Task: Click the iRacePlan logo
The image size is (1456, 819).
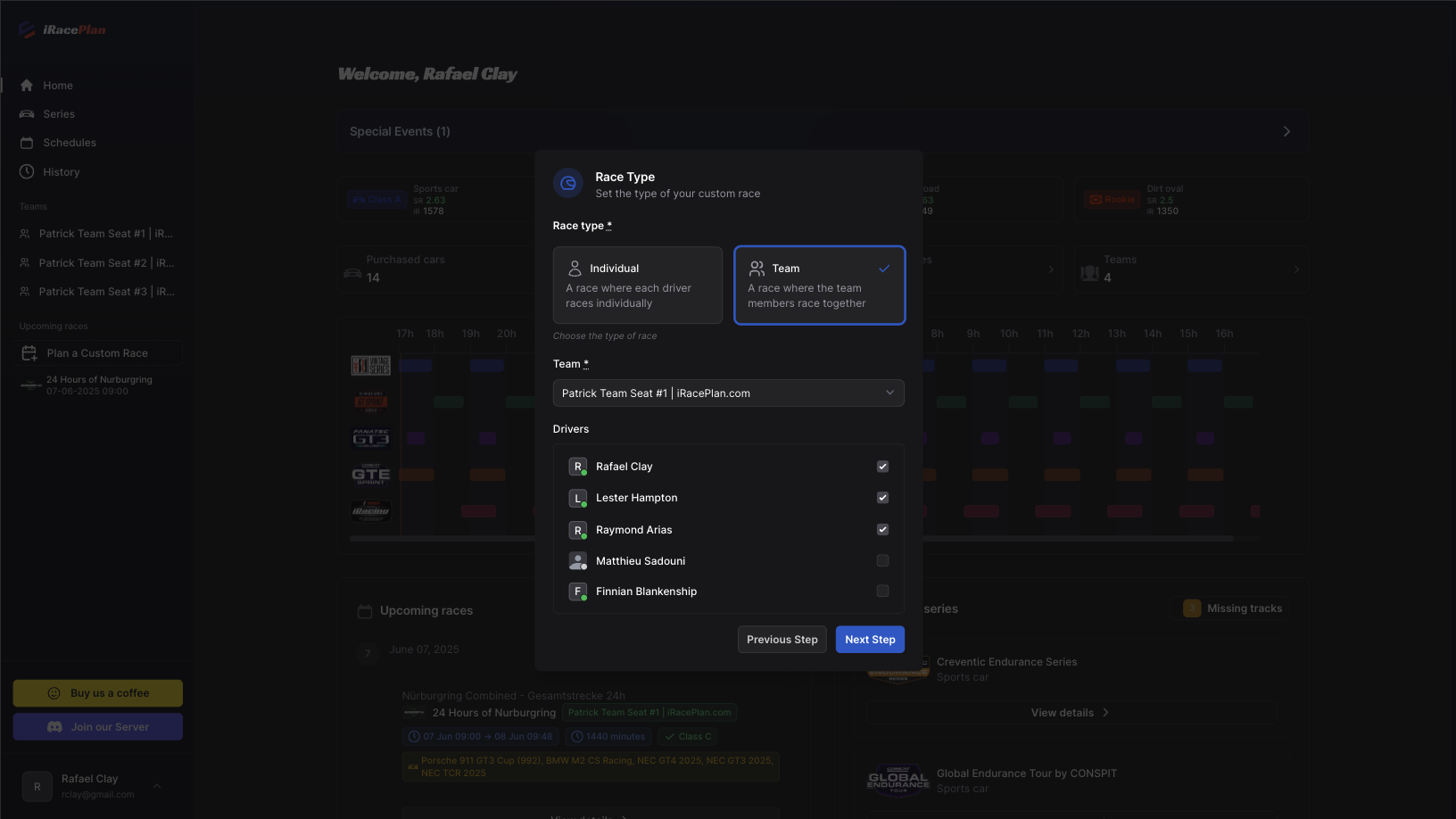Action: 62,29
